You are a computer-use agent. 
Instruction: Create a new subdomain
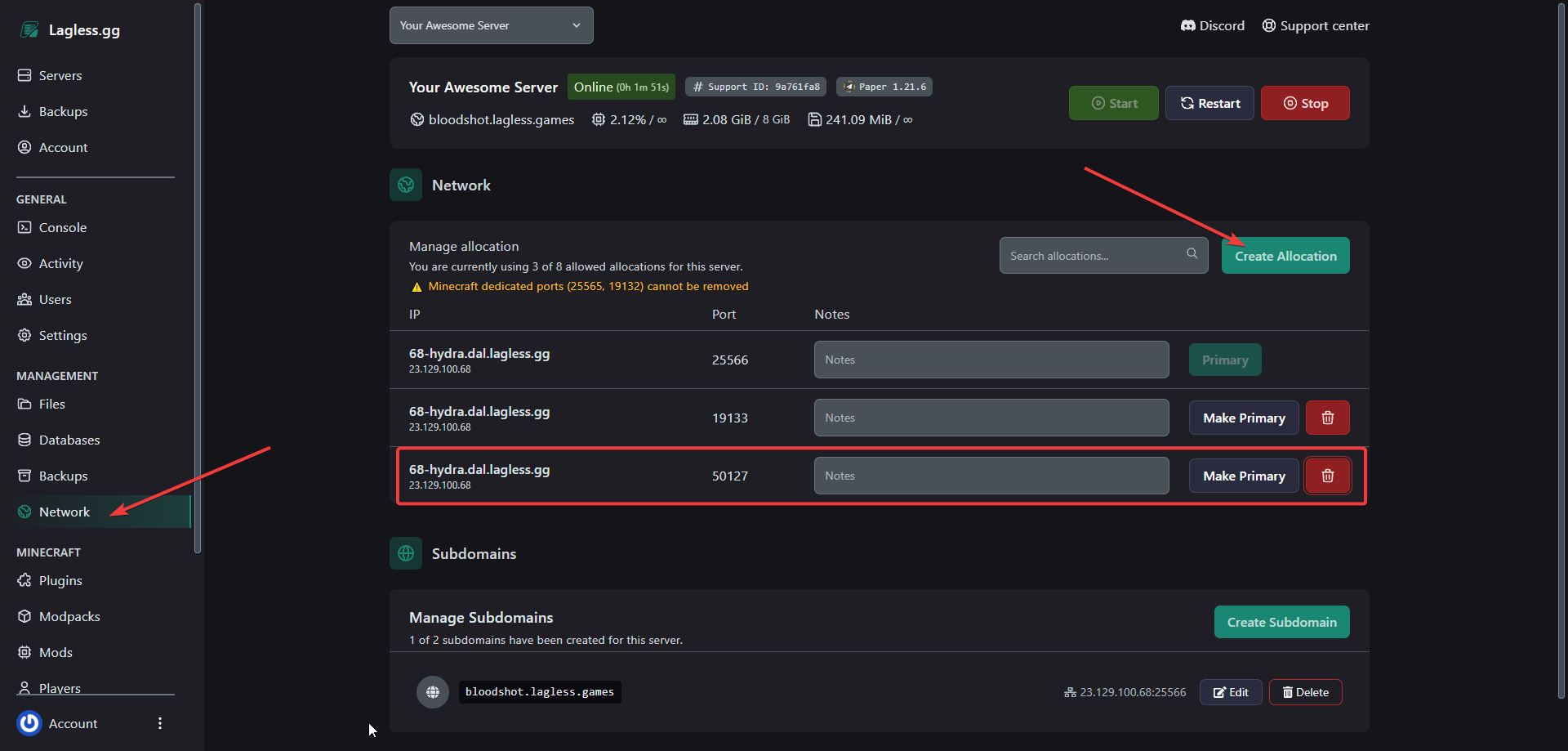tap(1281, 622)
